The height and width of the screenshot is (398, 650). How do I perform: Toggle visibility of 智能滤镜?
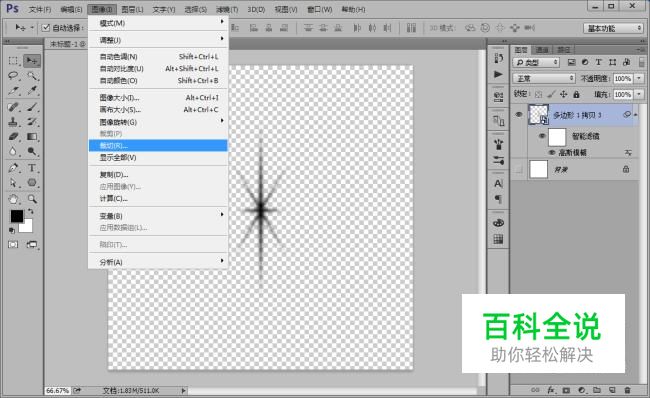click(x=542, y=136)
